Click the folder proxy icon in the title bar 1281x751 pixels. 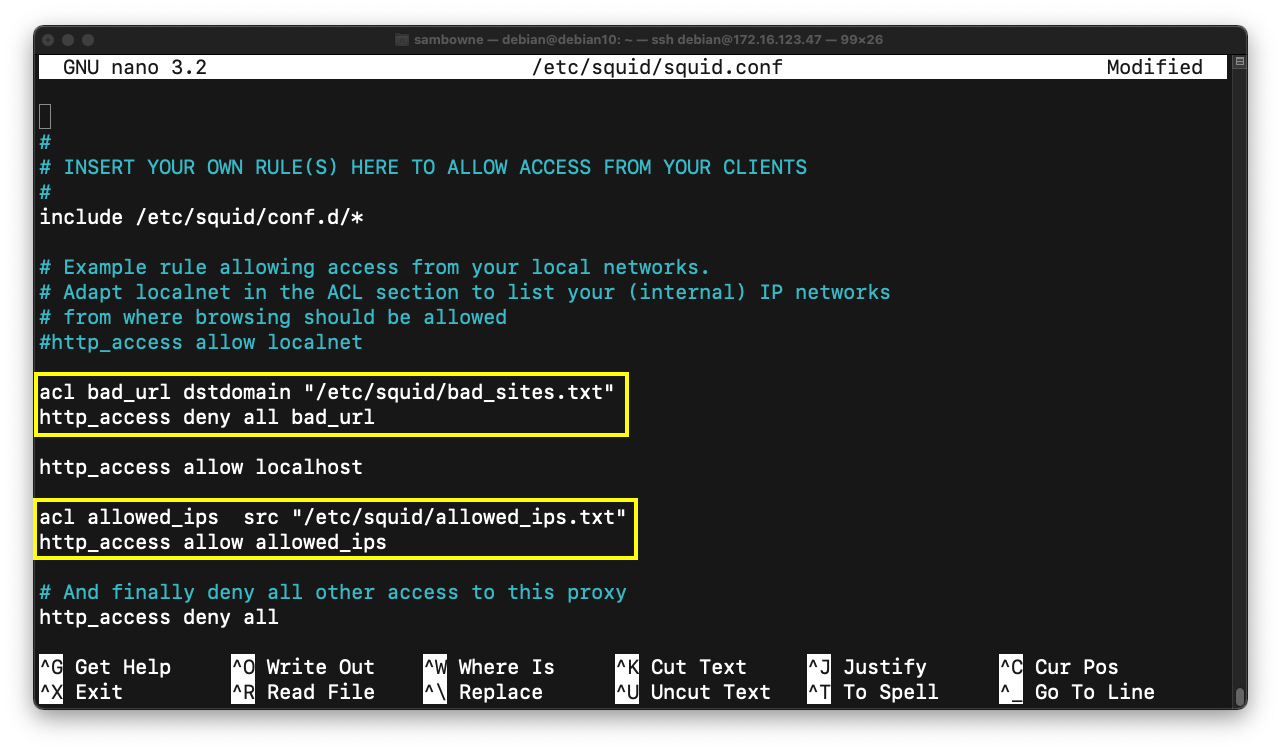[x=402, y=40]
